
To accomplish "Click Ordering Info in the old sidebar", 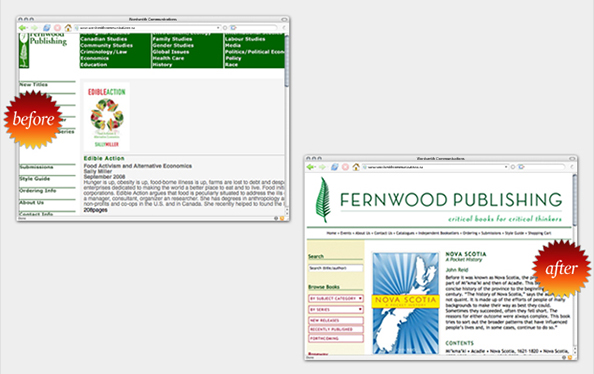I will click(38, 191).
